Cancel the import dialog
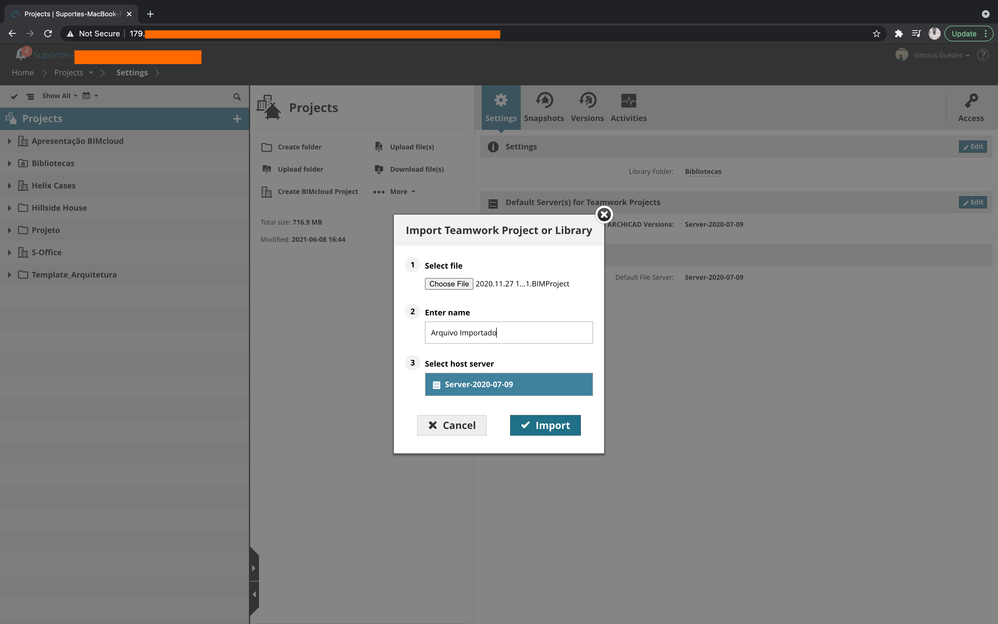Viewport: 998px width, 624px height. click(452, 425)
